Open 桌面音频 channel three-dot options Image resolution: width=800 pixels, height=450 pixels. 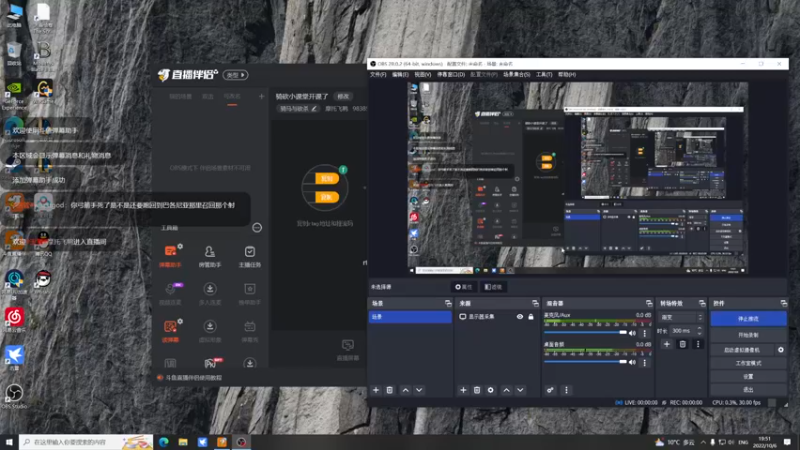tap(645, 362)
